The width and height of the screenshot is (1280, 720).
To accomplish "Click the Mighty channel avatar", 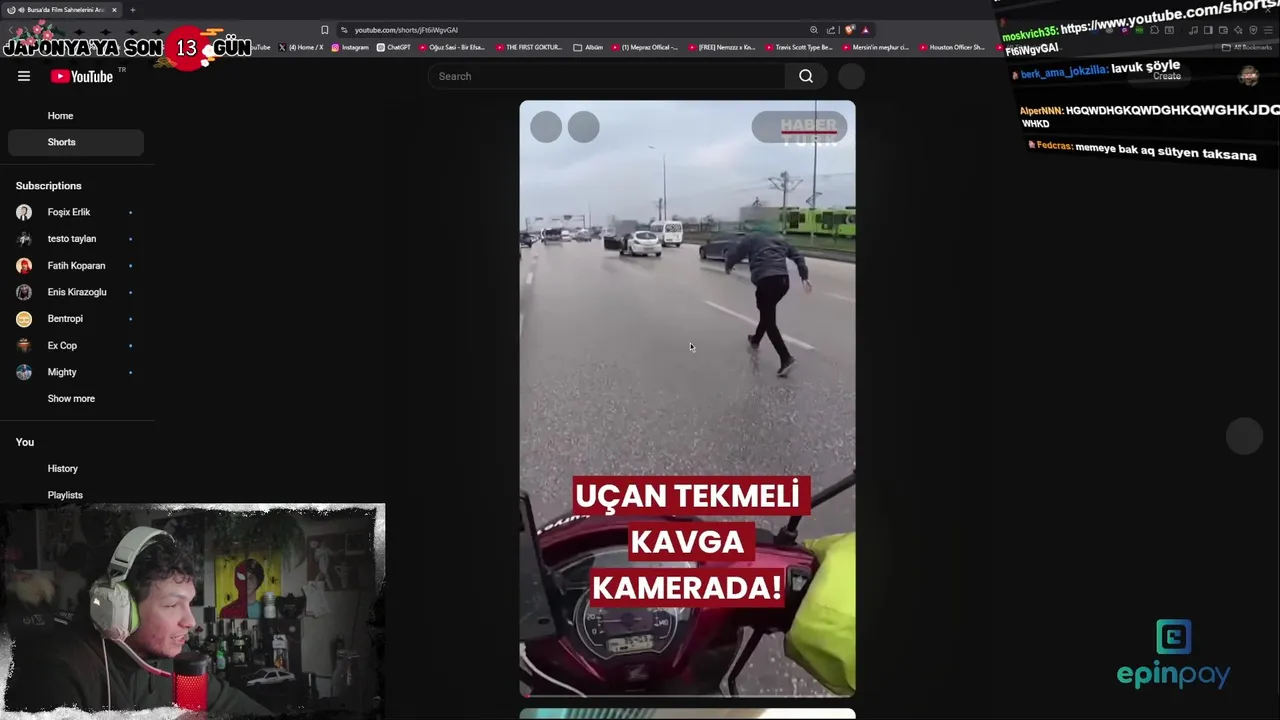I will pos(24,372).
